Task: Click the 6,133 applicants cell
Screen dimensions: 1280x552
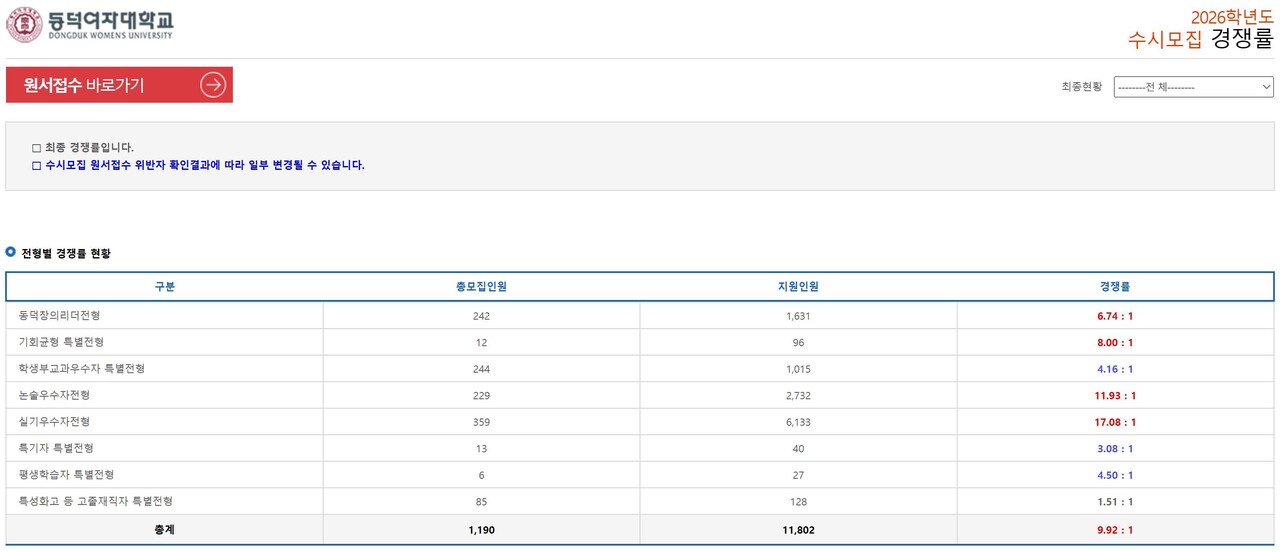Action: (798, 422)
